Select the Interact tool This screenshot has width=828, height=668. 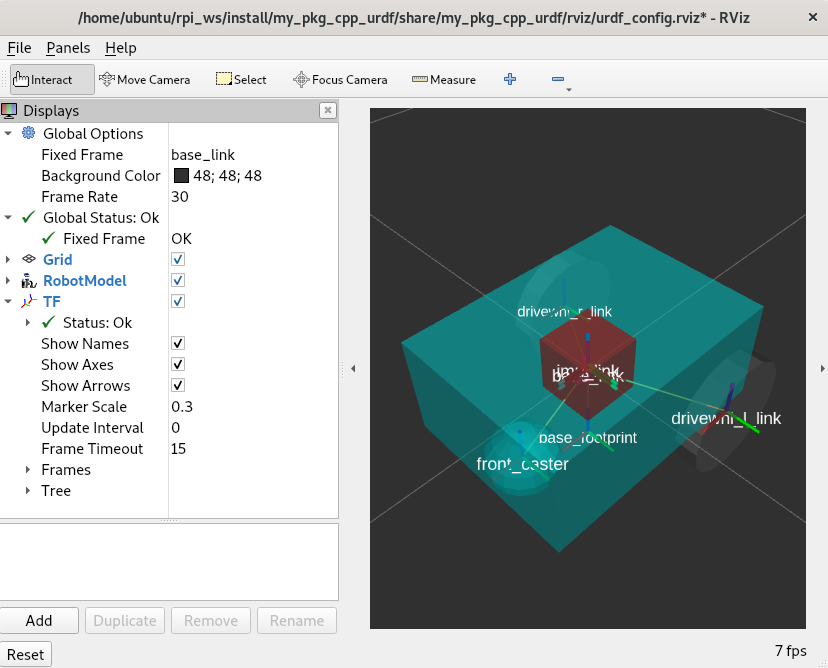(52, 80)
